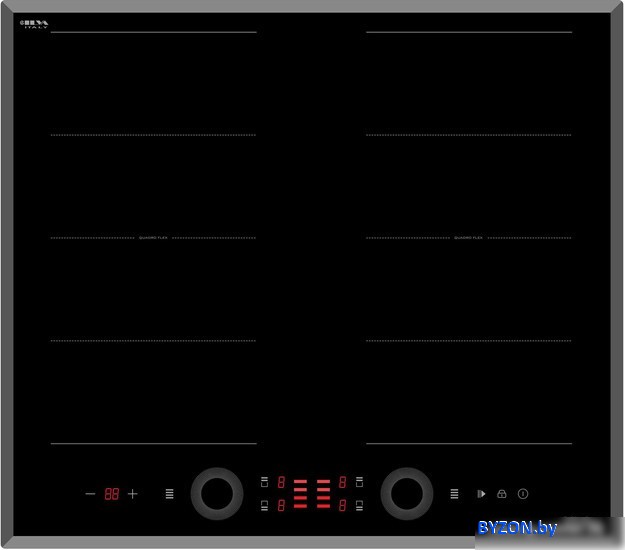Screen dimensions: 625x550
Task: Click the right QUADRO FLEX label
Action: click(x=468, y=238)
